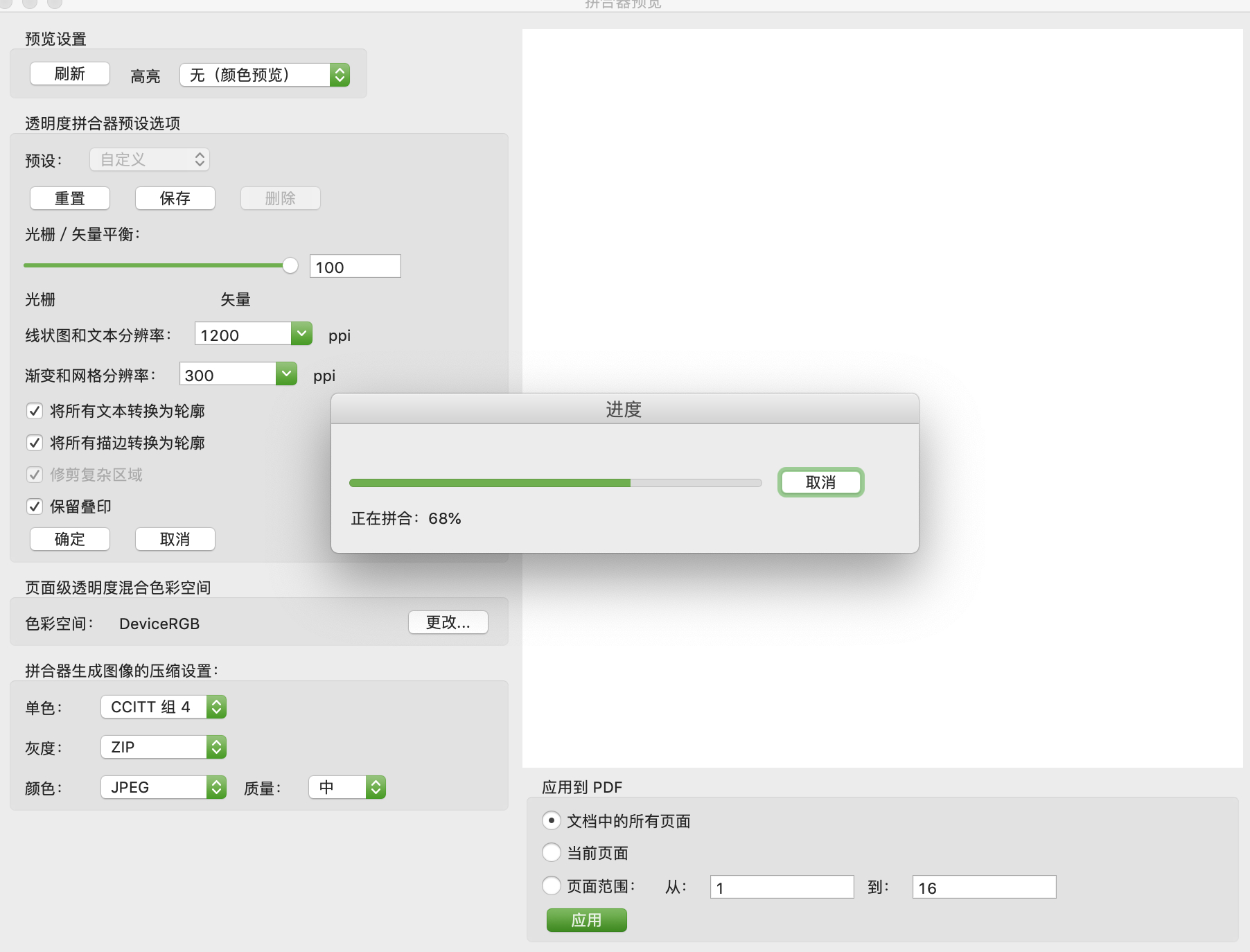Click the 重置 reset button
Viewport: 1250px width, 952px height.
pos(70,198)
